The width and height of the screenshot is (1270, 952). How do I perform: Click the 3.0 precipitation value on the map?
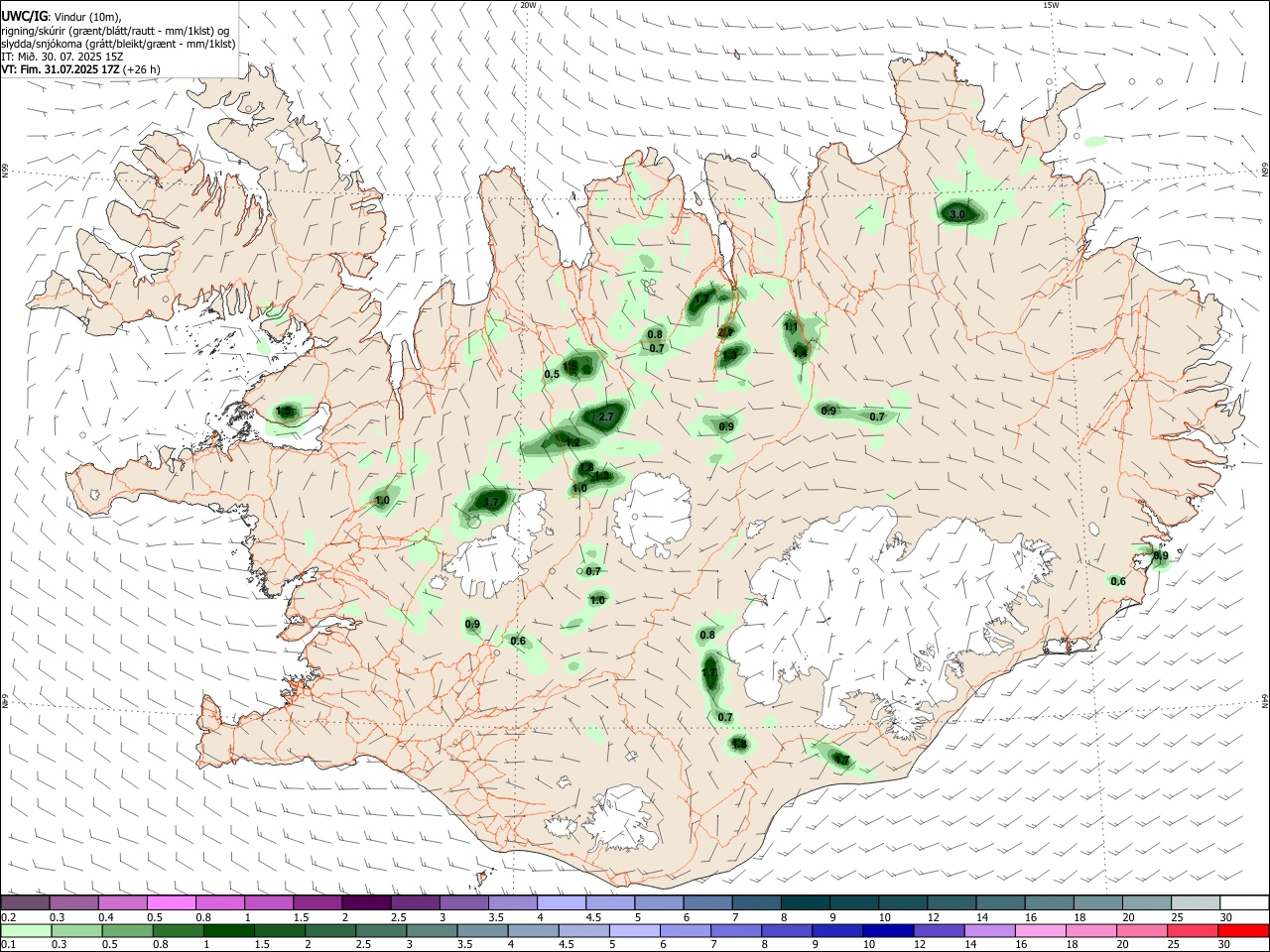pyautogui.click(x=956, y=214)
